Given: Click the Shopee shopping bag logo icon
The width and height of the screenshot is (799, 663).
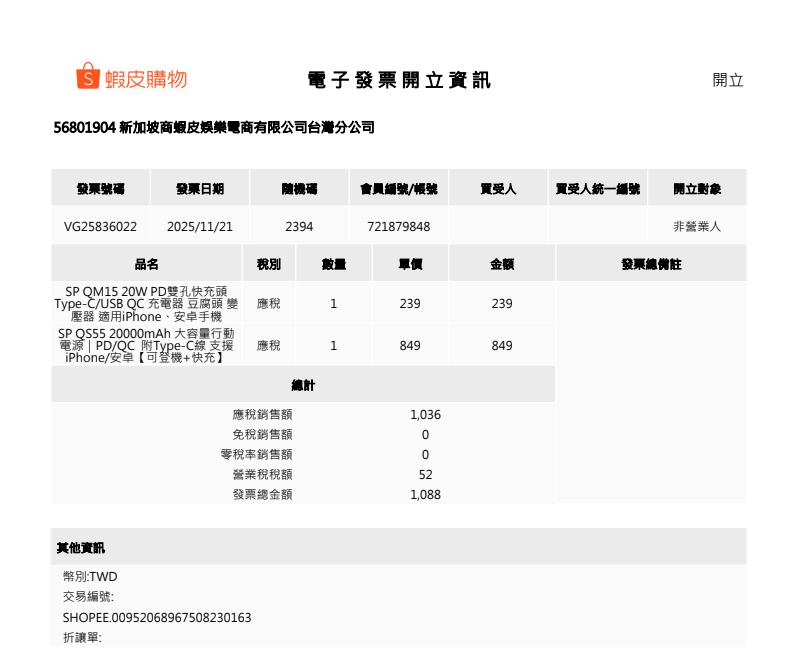Looking at the screenshot, I should point(88,77).
